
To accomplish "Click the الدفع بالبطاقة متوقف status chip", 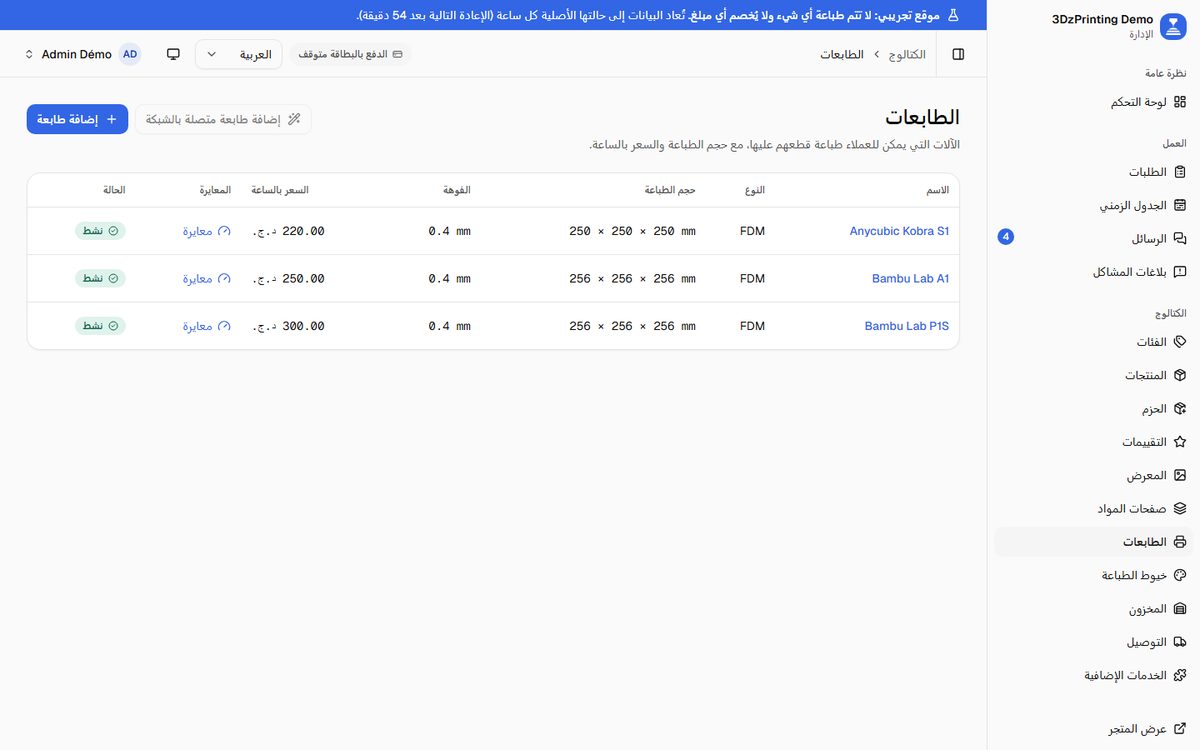I will (351, 54).
